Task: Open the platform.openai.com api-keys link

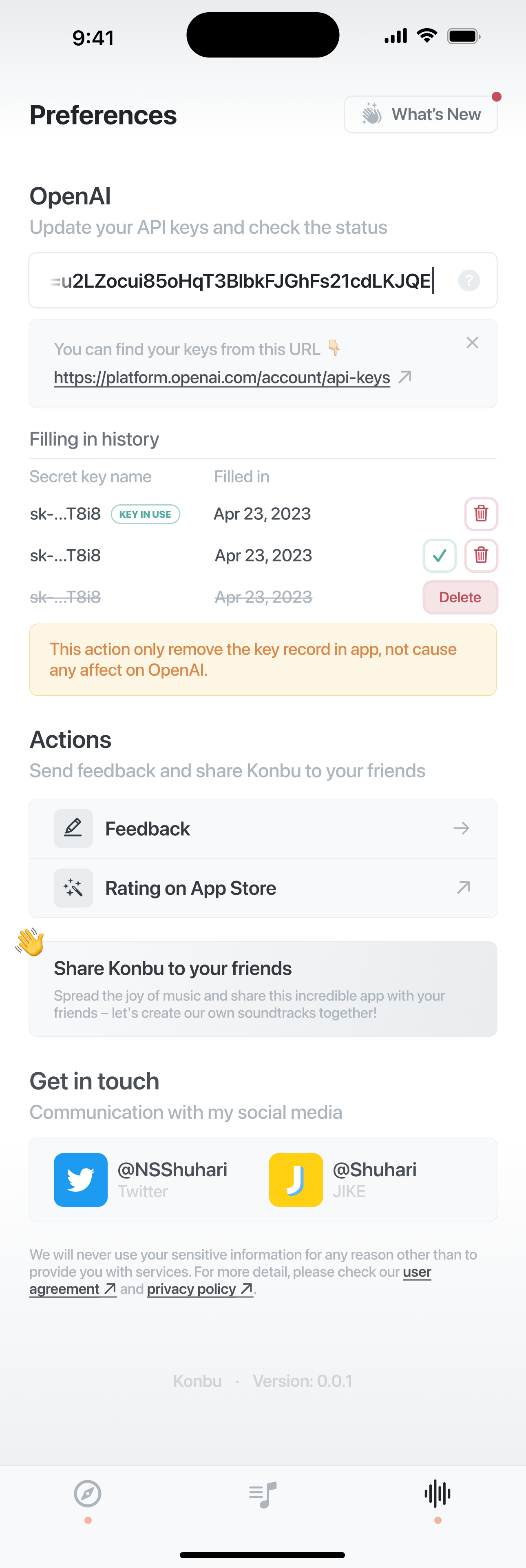Action: 222,377
